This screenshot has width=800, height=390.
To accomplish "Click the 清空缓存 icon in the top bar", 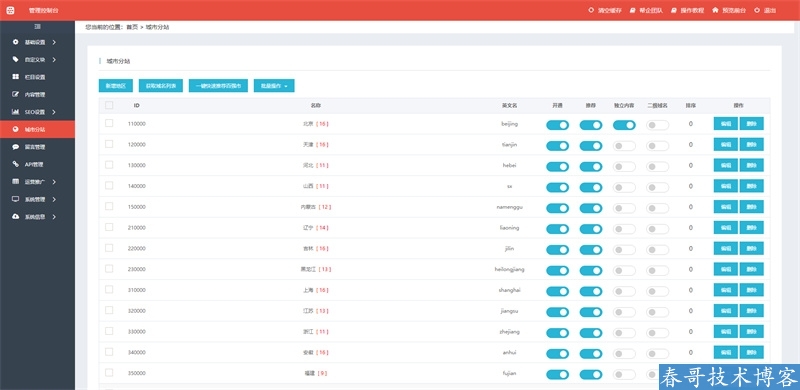I will pos(591,10).
